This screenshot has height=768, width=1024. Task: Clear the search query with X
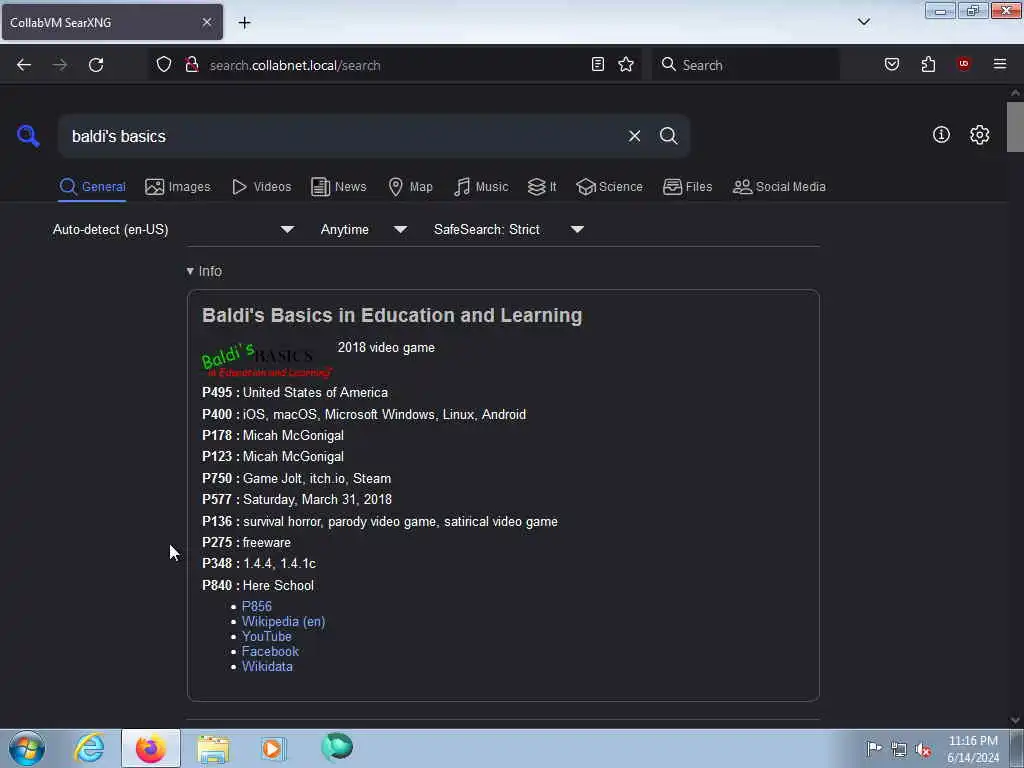coord(634,136)
